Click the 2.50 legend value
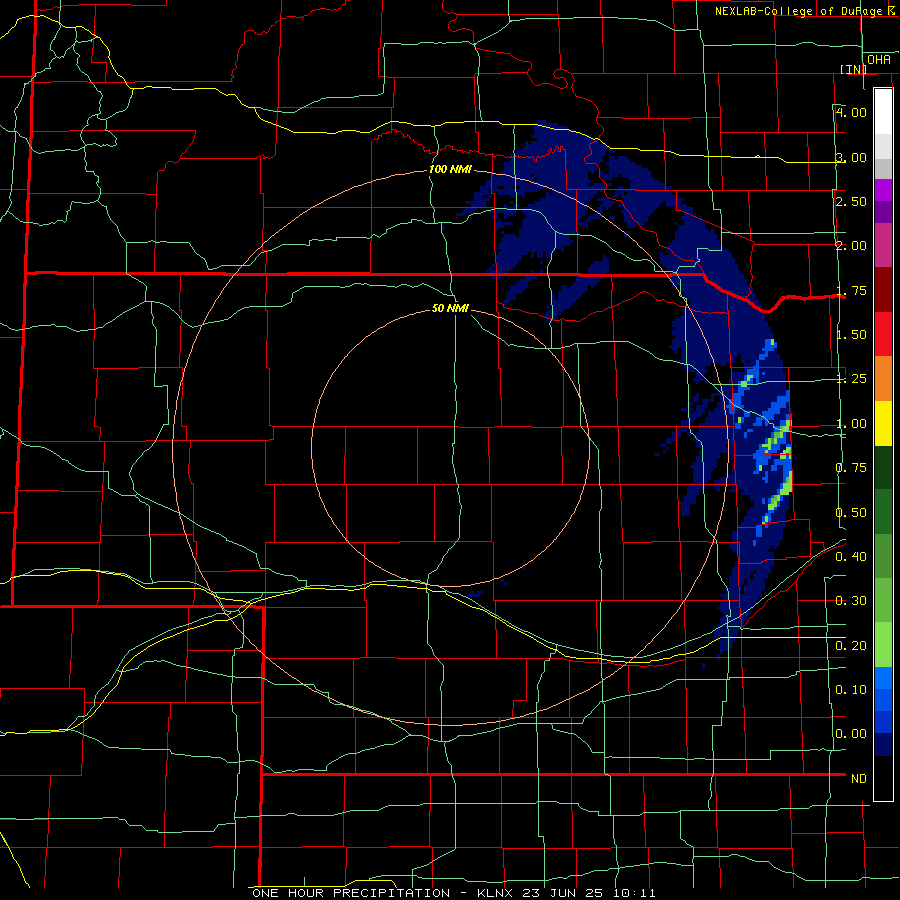 (x=851, y=201)
